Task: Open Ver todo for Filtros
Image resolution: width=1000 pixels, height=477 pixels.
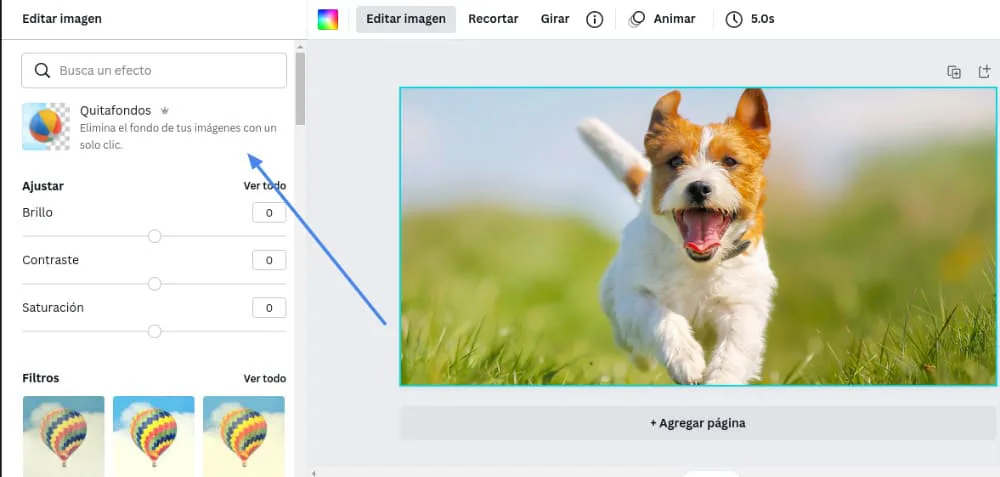Action: pos(265,379)
